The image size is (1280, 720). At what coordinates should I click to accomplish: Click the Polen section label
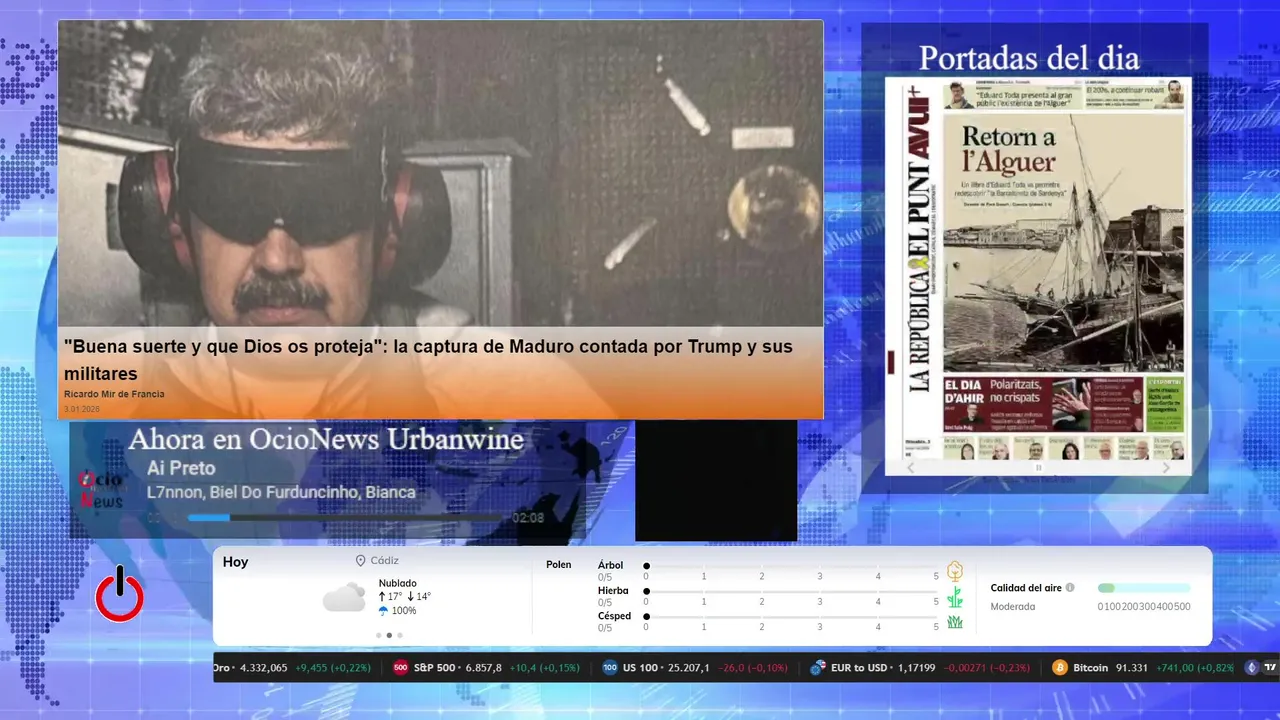[x=559, y=565]
